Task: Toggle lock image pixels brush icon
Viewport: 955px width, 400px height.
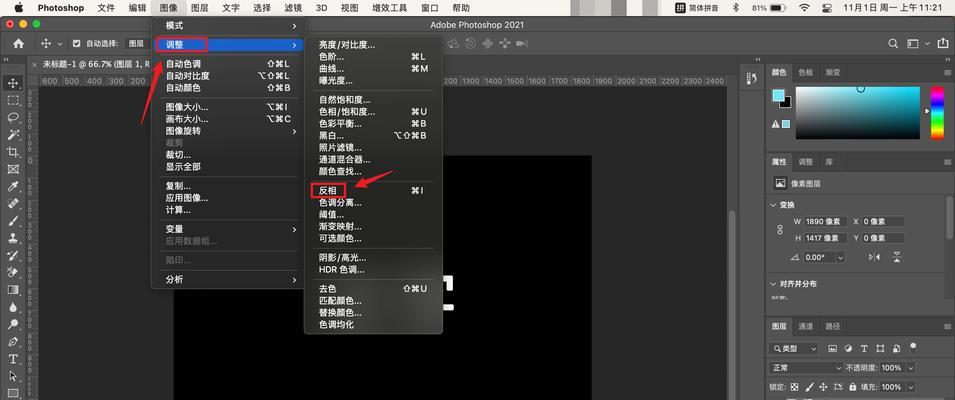Action: (x=809, y=387)
